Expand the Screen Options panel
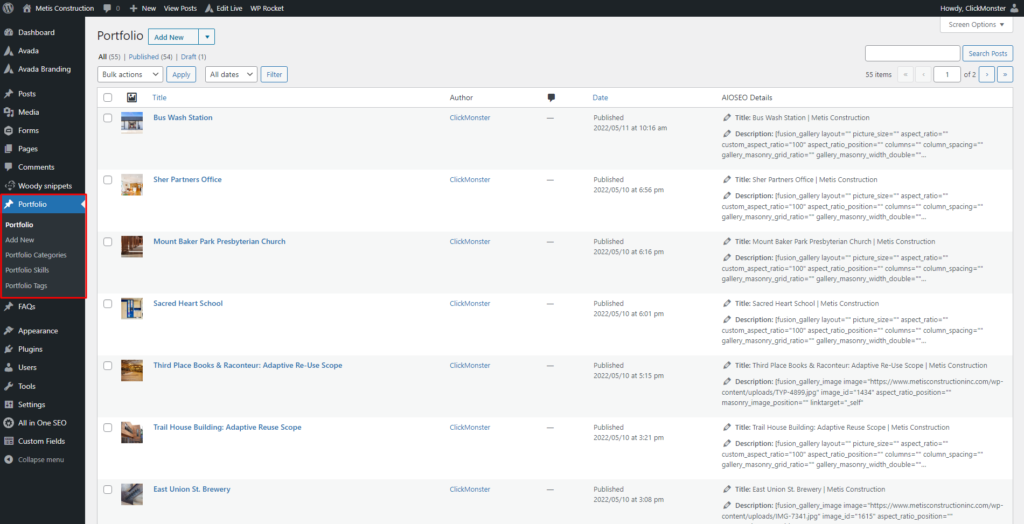The height and width of the screenshot is (524, 1024). [976, 24]
